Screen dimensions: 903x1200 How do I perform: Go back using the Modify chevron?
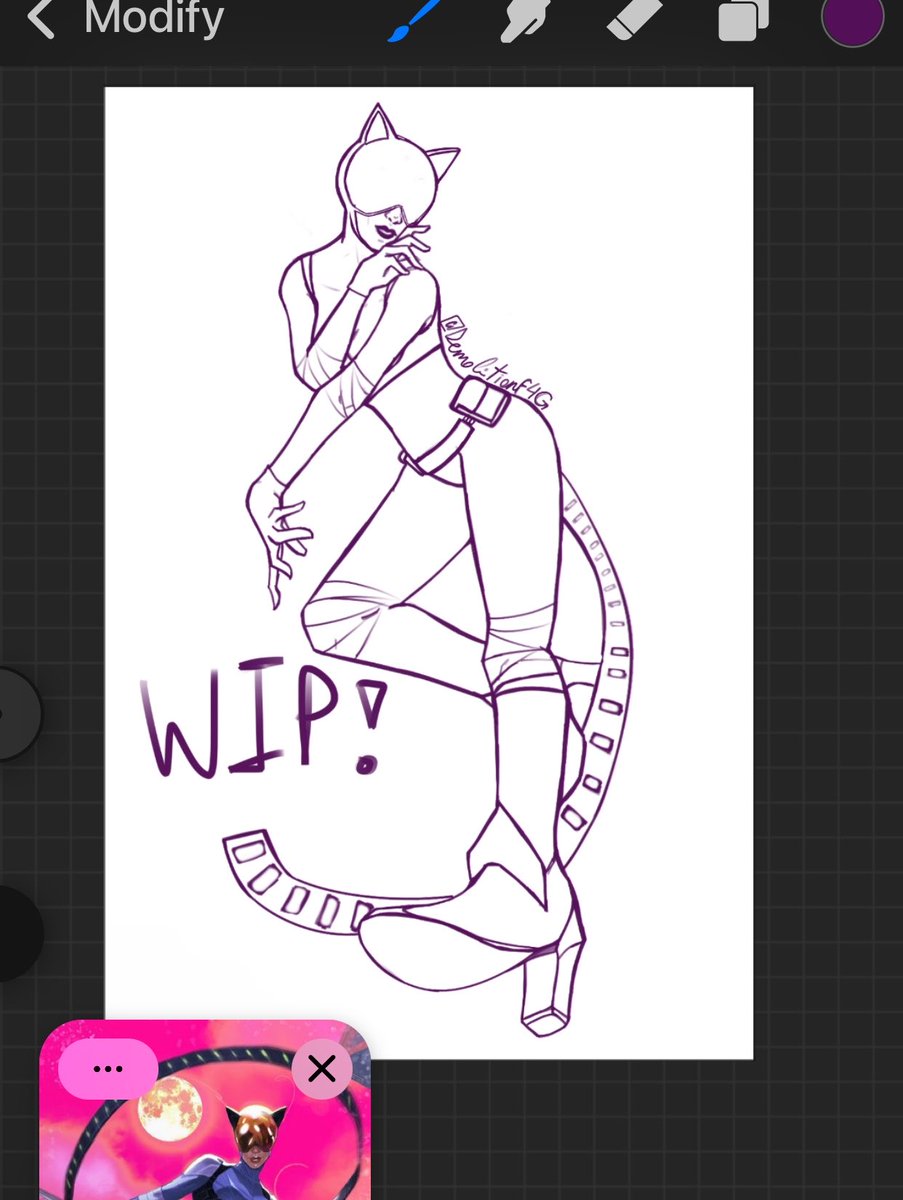tap(40, 18)
